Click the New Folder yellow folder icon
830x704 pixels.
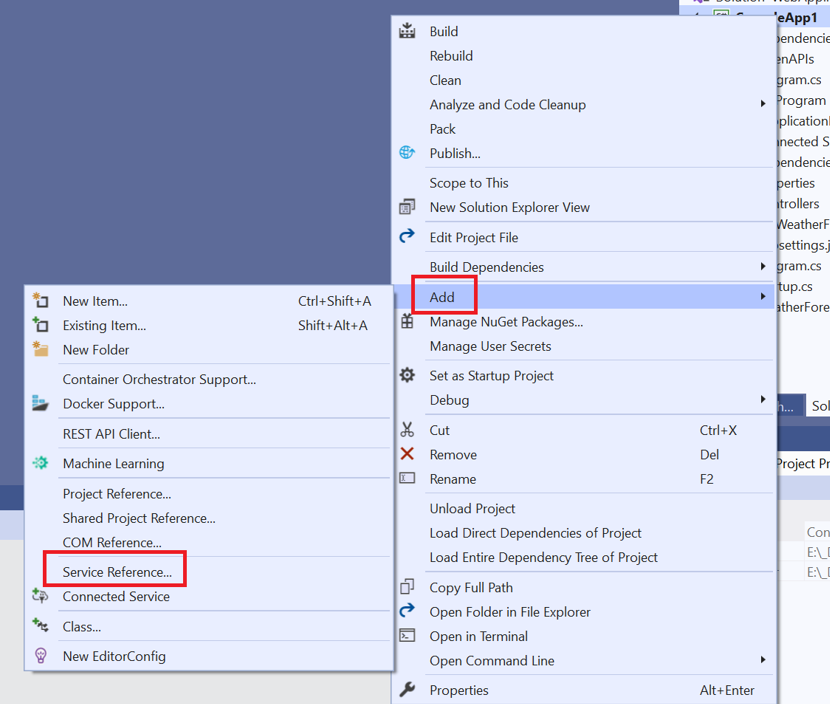(39, 350)
